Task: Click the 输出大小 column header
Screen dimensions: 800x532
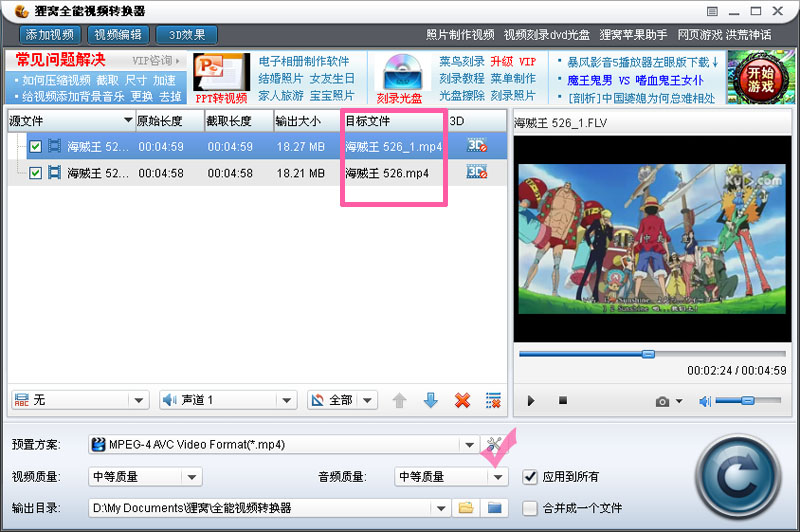Action: tap(308, 121)
